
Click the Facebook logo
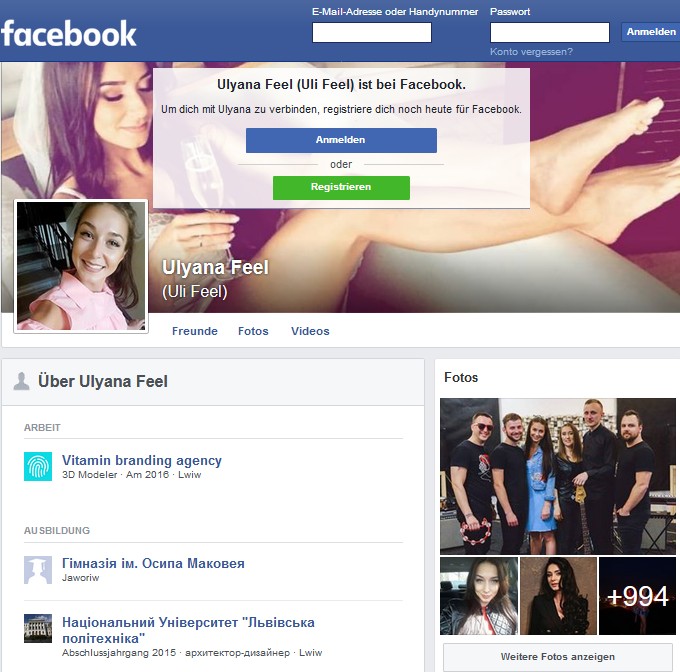[69, 33]
